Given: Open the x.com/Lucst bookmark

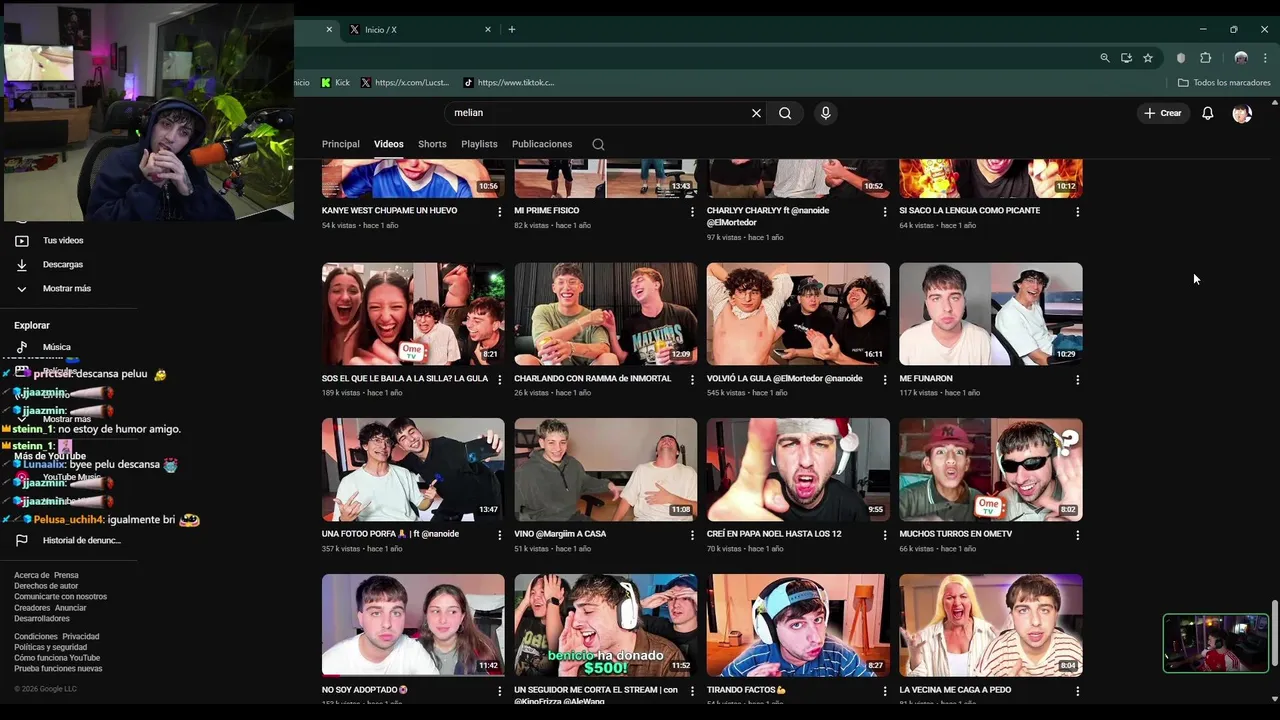Looking at the screenshot, I should (405, 83).
